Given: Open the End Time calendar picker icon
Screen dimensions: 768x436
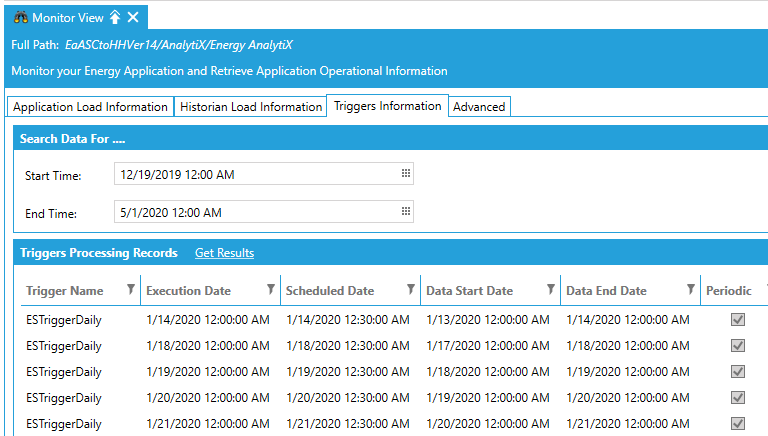Looking at the screenshot, I should (x=406, y=211).
